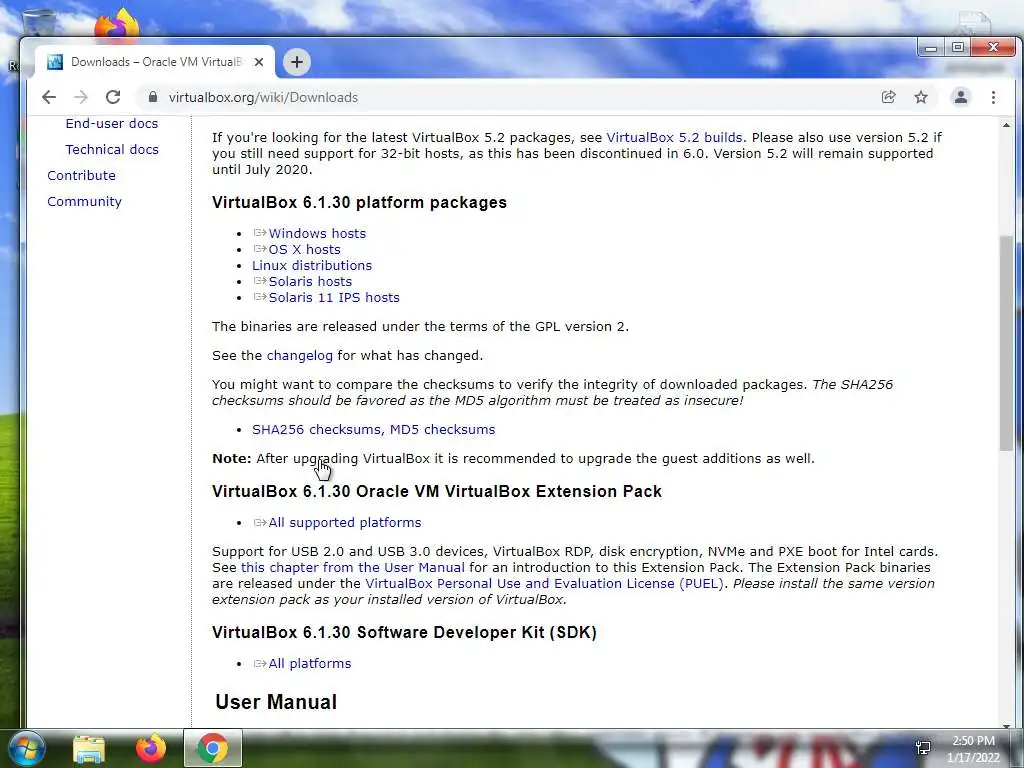1024x768 pixels.
Task: Open the Chrome profile avatar menu
Action: (961, 97)
